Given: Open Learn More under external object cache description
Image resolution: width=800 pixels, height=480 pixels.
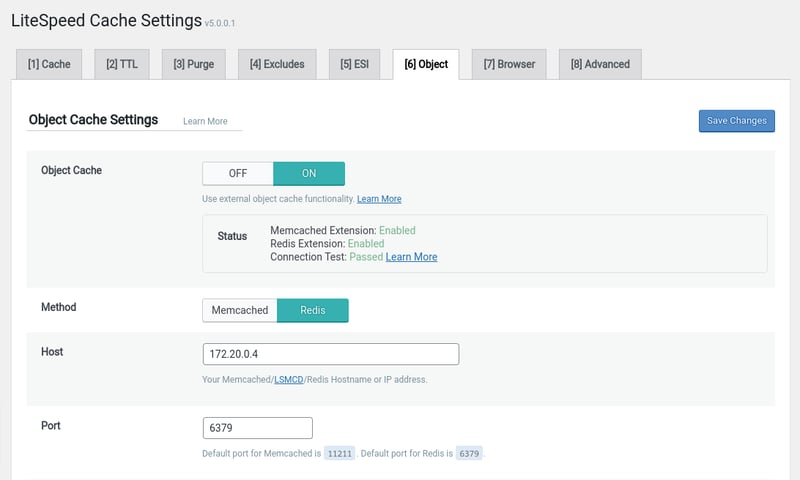Looking at the screenshot, I should click(379, 199).
